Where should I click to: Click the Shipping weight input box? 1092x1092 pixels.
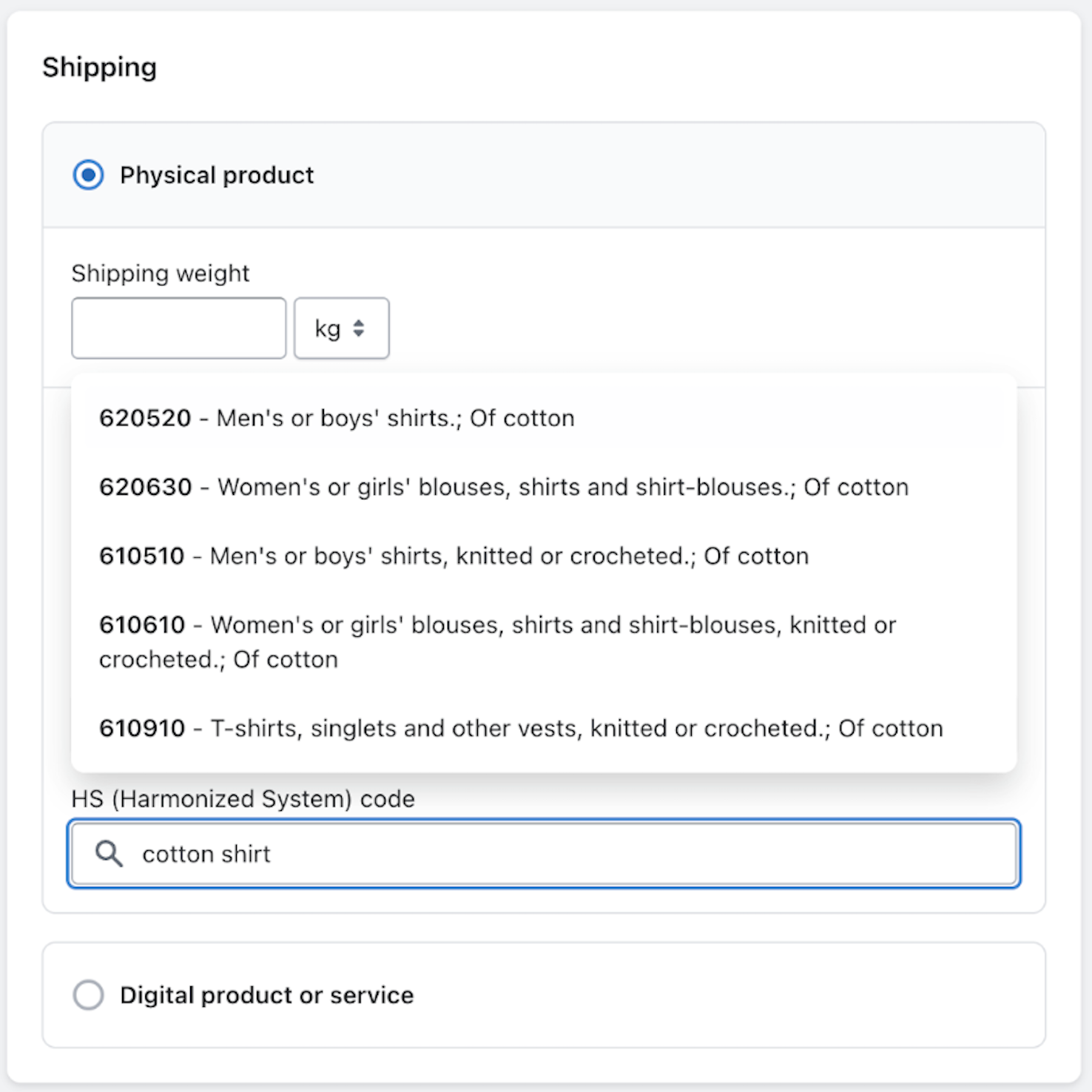[x=178, y=328]
